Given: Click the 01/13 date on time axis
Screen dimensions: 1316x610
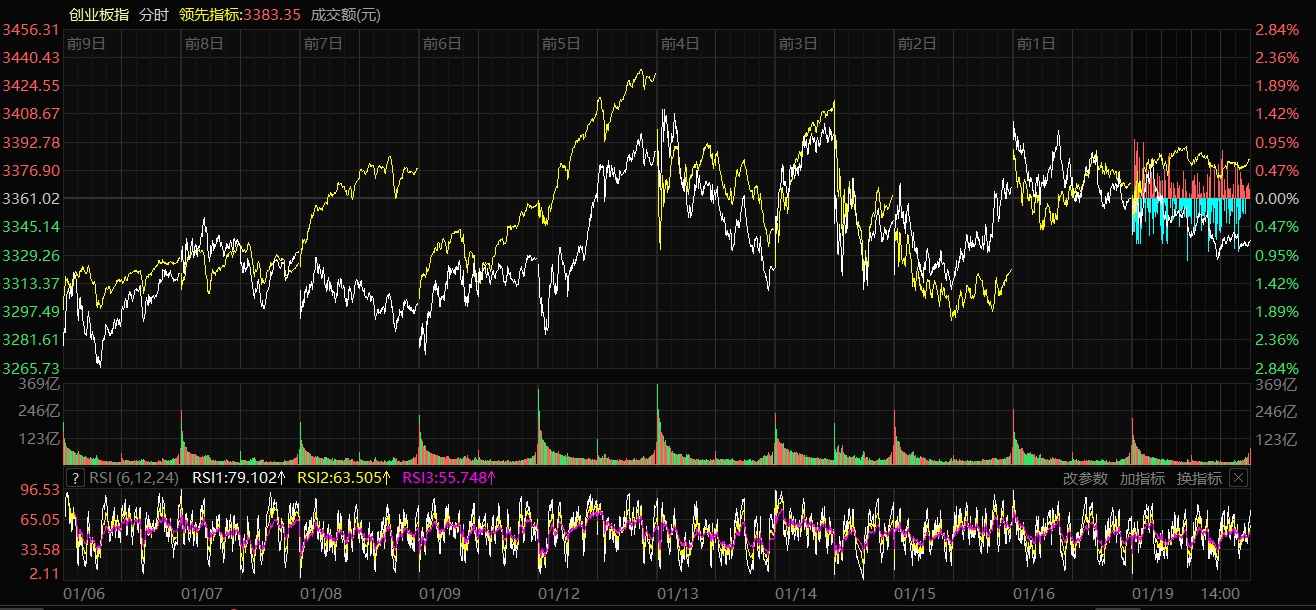Looking at the screenshot, I should [x=677, y=593].
